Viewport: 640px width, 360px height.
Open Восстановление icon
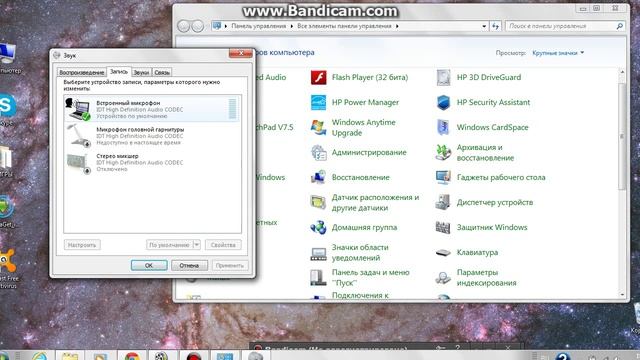(318, 178)
